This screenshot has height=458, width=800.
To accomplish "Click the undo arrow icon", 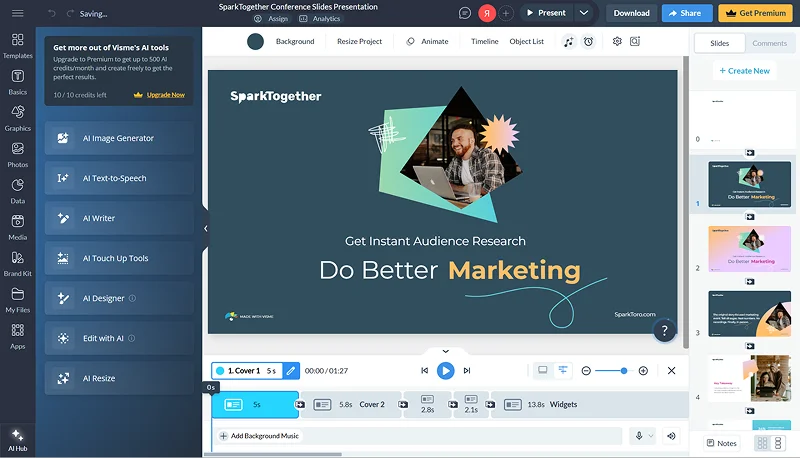I will (52, 13).
